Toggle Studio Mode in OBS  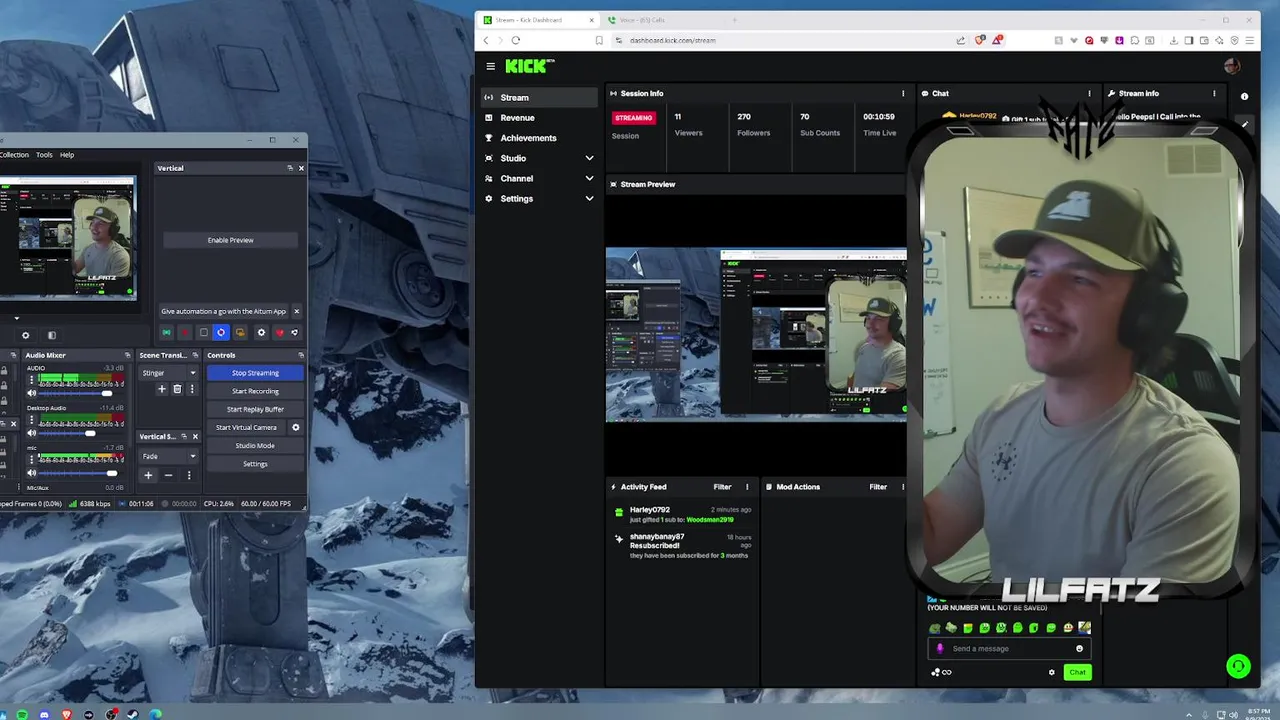pos(255,446)
